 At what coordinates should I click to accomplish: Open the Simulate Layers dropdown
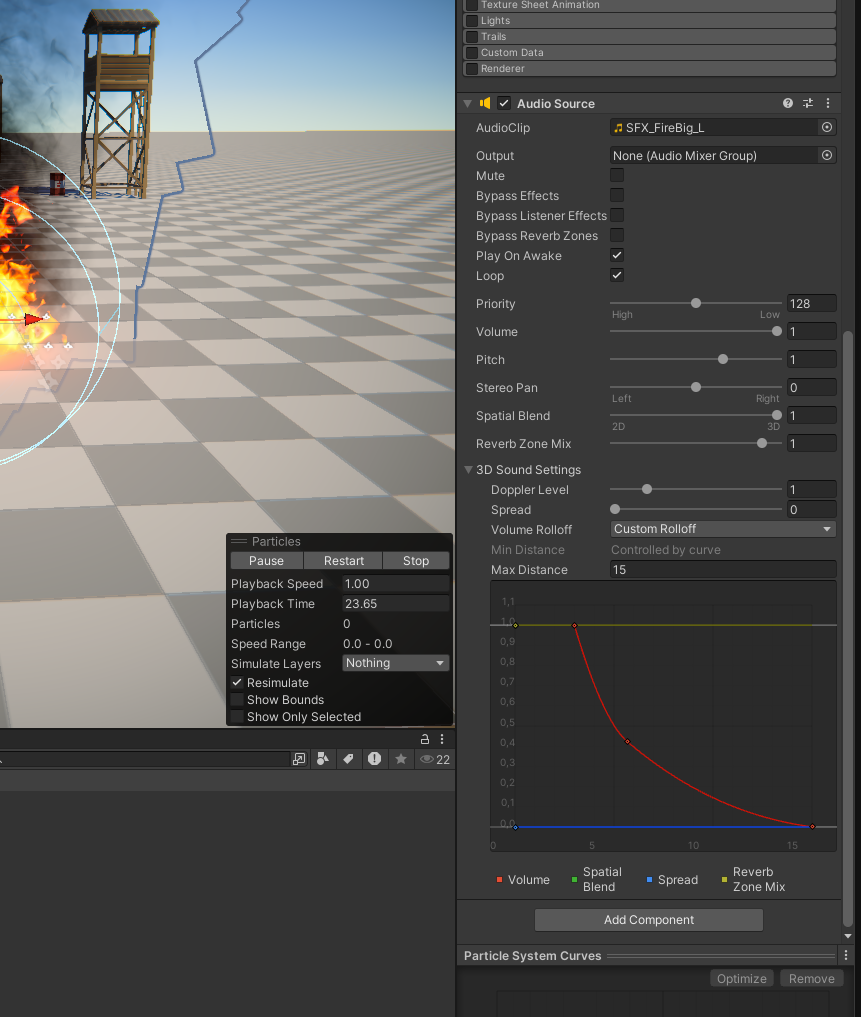tap(396, 663)
